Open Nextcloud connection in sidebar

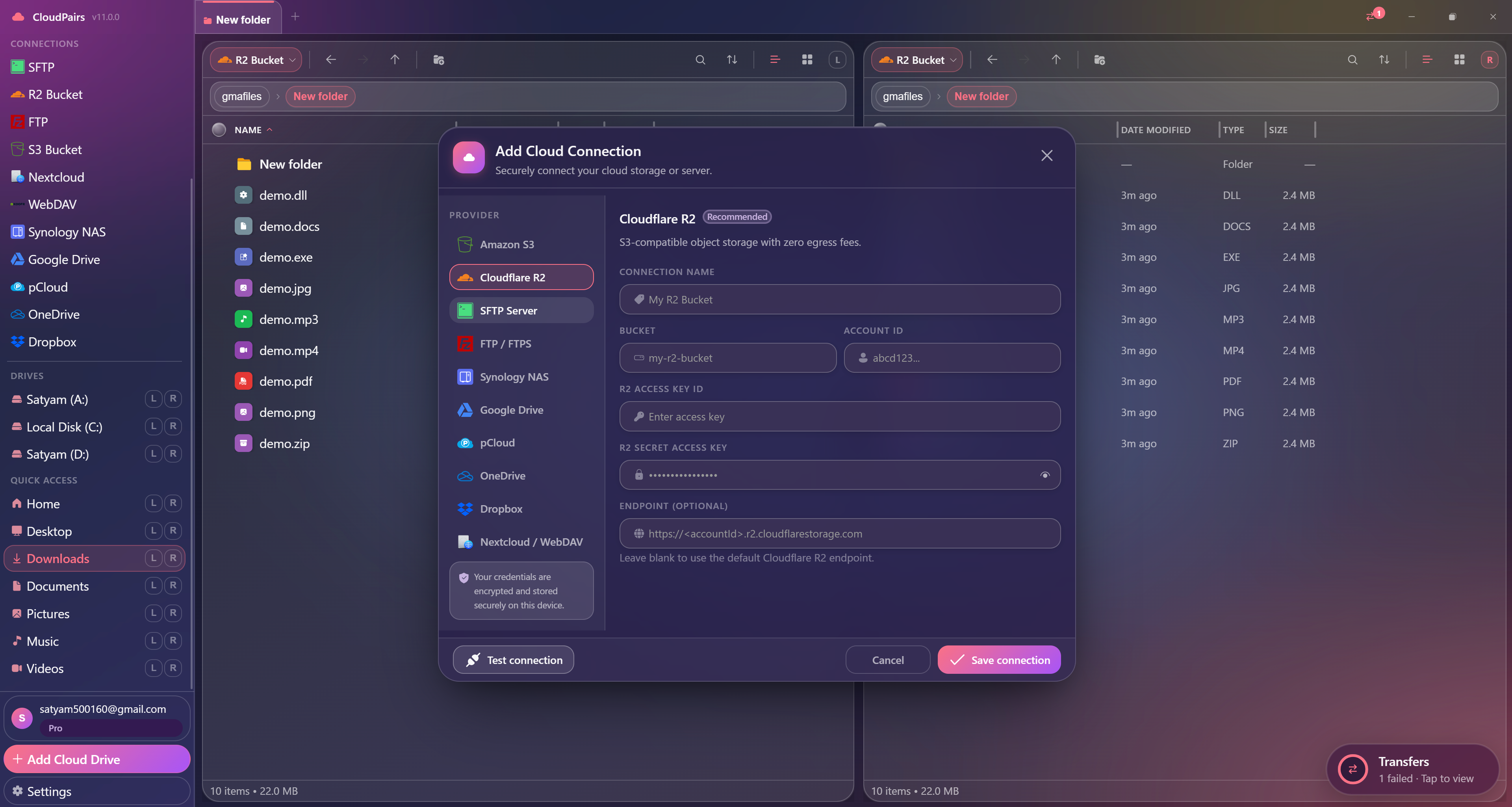pyautogui.click(x=94, y=177)
